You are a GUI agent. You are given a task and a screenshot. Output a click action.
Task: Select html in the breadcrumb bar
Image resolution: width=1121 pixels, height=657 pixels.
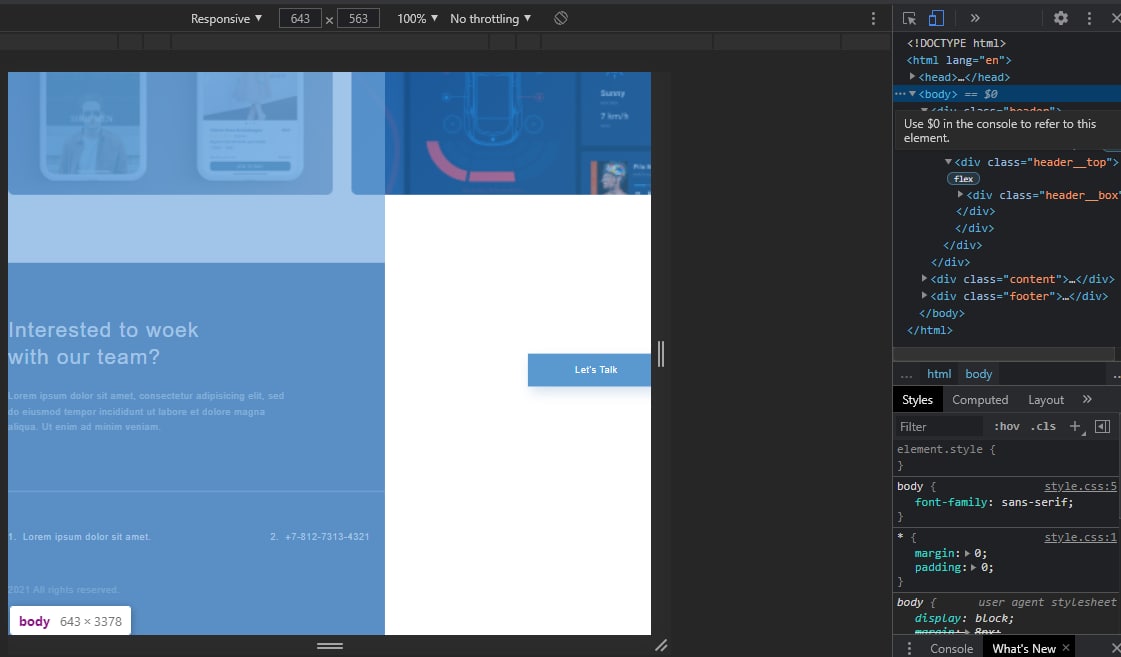click(x=939, y=374)
